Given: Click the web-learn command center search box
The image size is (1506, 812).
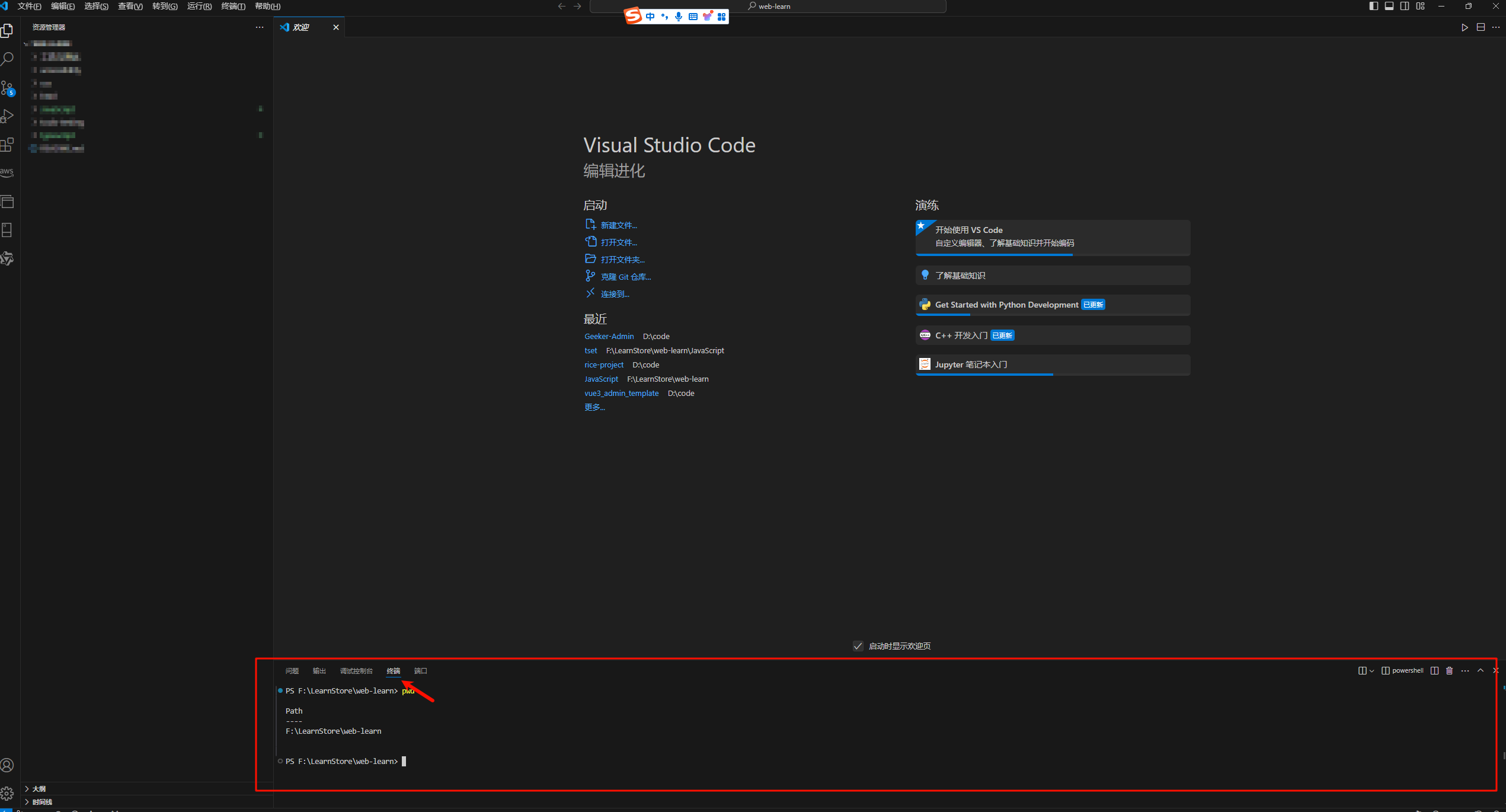Looking at the screenshot, I should click(x=768, y=6).
